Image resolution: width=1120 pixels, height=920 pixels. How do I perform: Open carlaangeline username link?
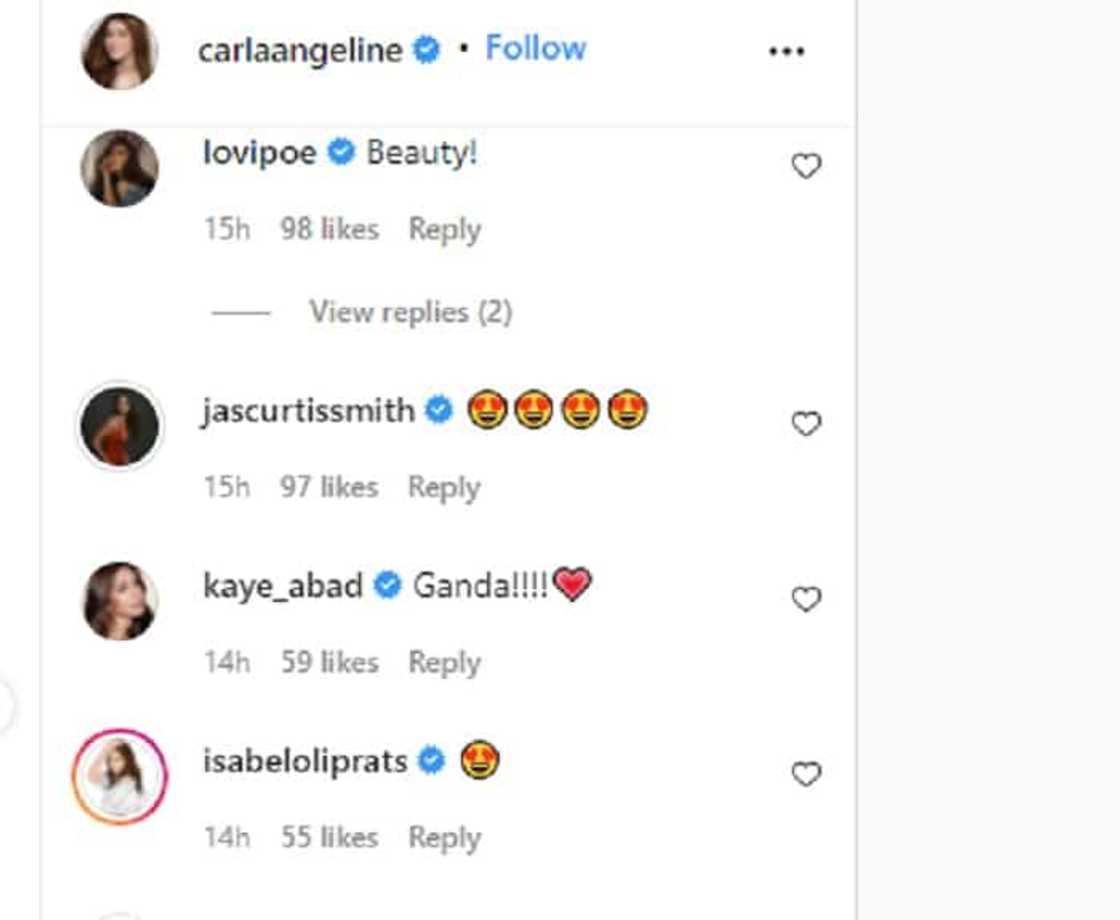pyautogui.click(x=300, y=49)
